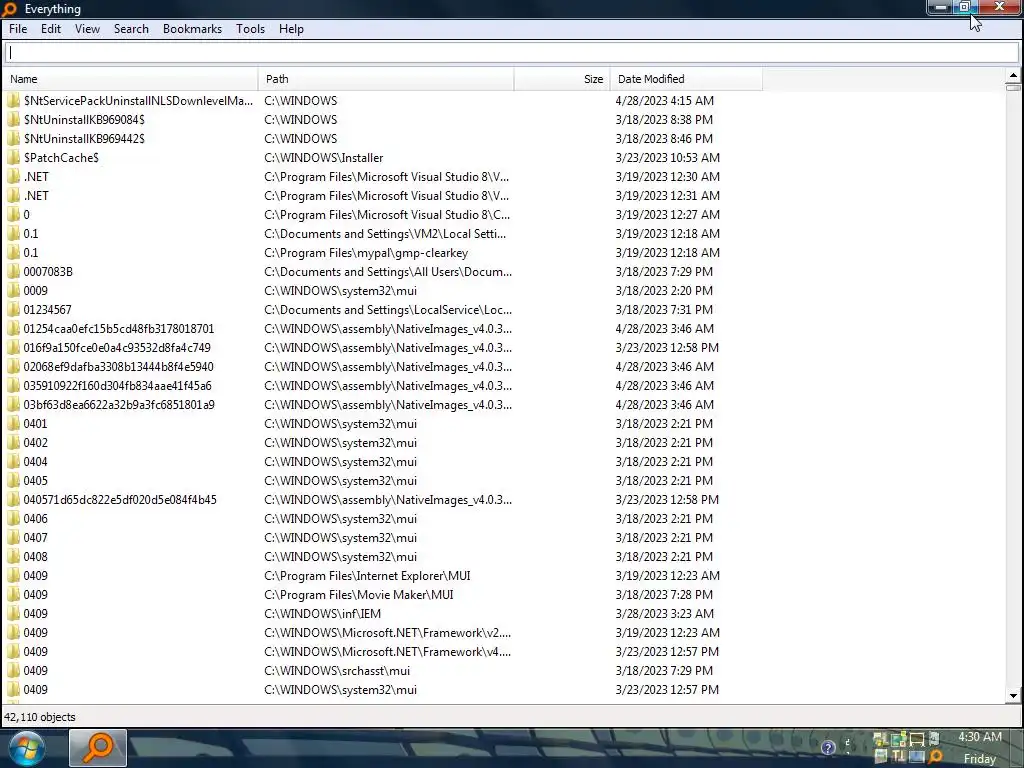Sort results by the Size column

[562, 79]
